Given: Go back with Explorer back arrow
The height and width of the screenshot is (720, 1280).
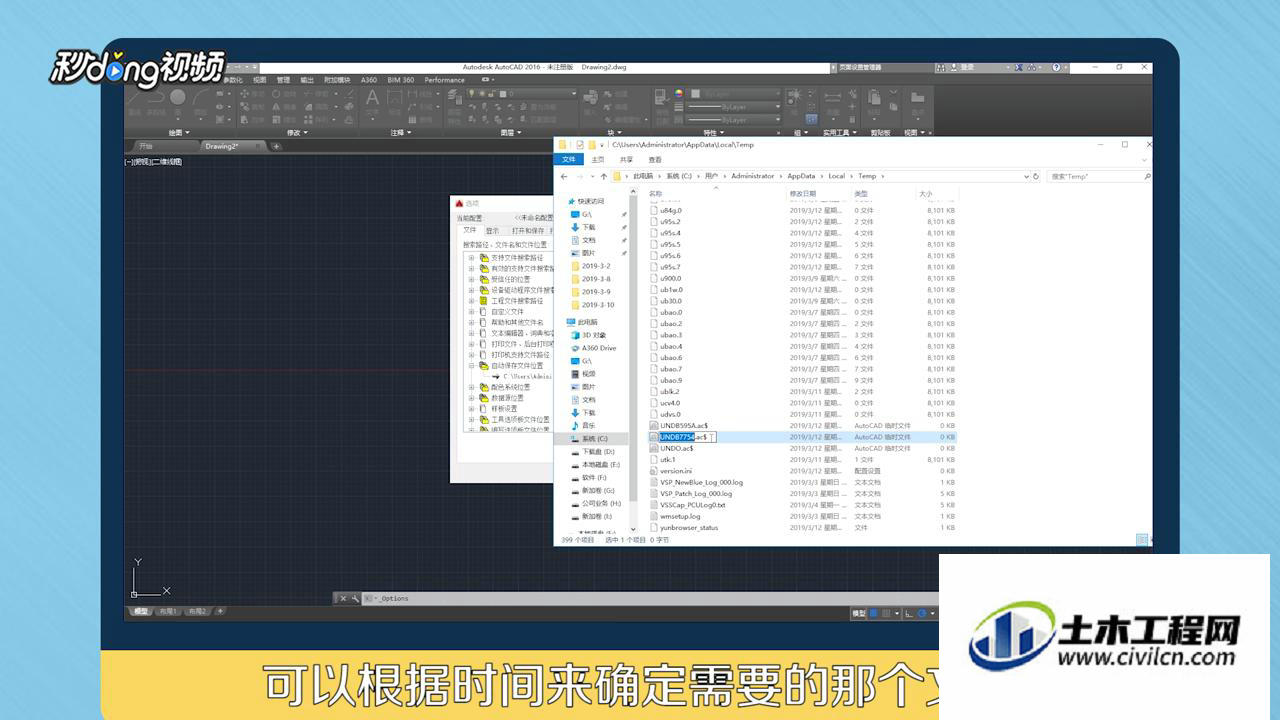Looking at the screenshot, I should 566,176.
